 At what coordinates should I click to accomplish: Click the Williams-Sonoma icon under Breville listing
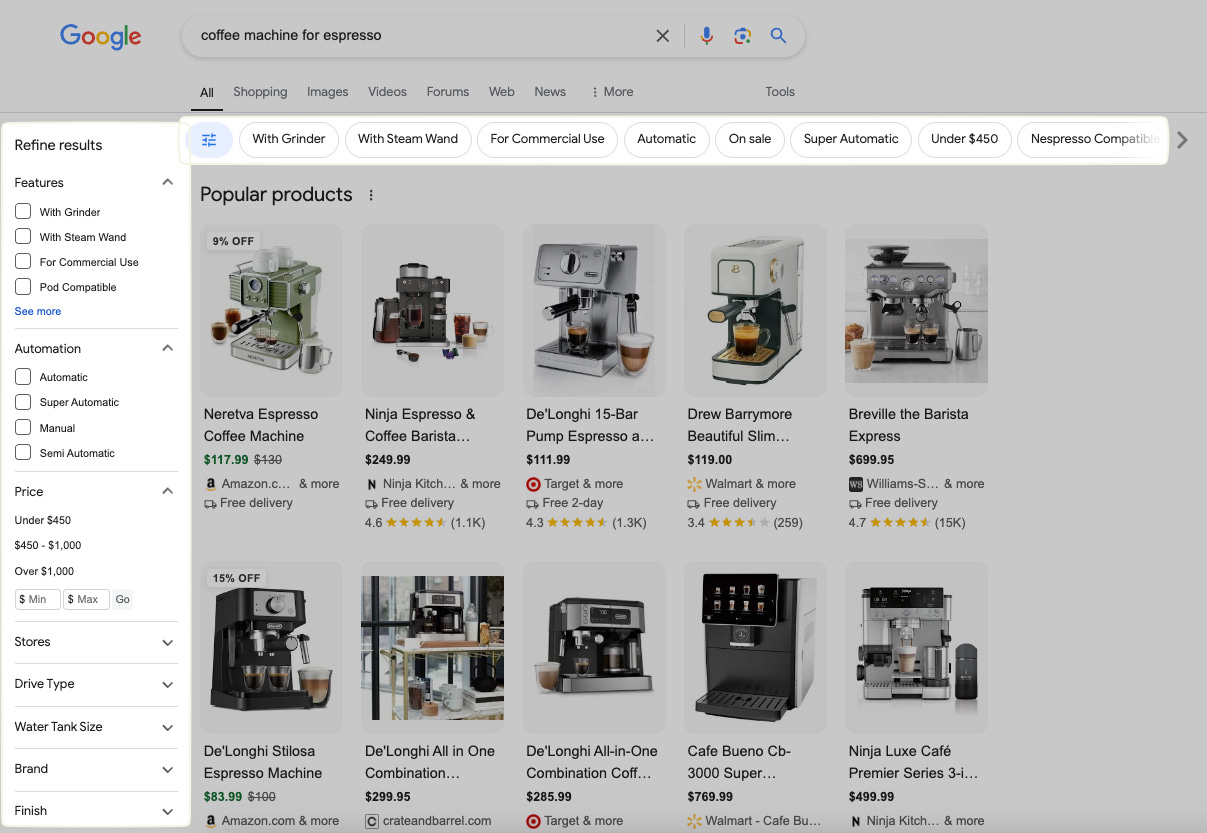pyautogui.click(x=855, y=484)
